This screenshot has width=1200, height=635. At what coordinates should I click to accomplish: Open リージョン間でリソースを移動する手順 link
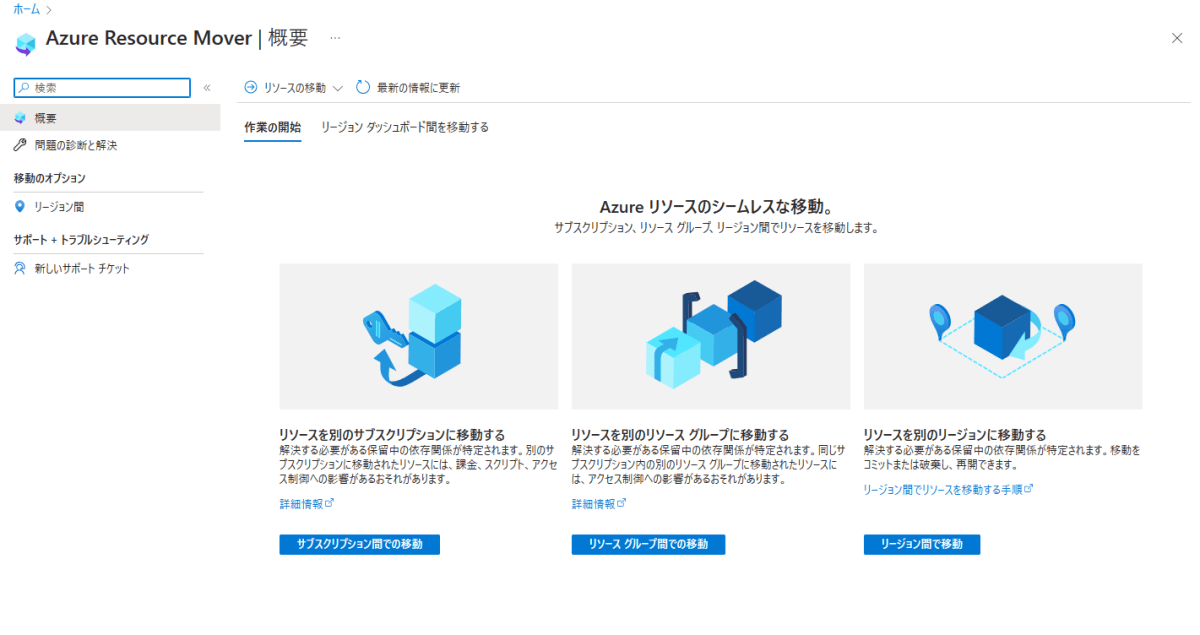(x=942, y=489)
